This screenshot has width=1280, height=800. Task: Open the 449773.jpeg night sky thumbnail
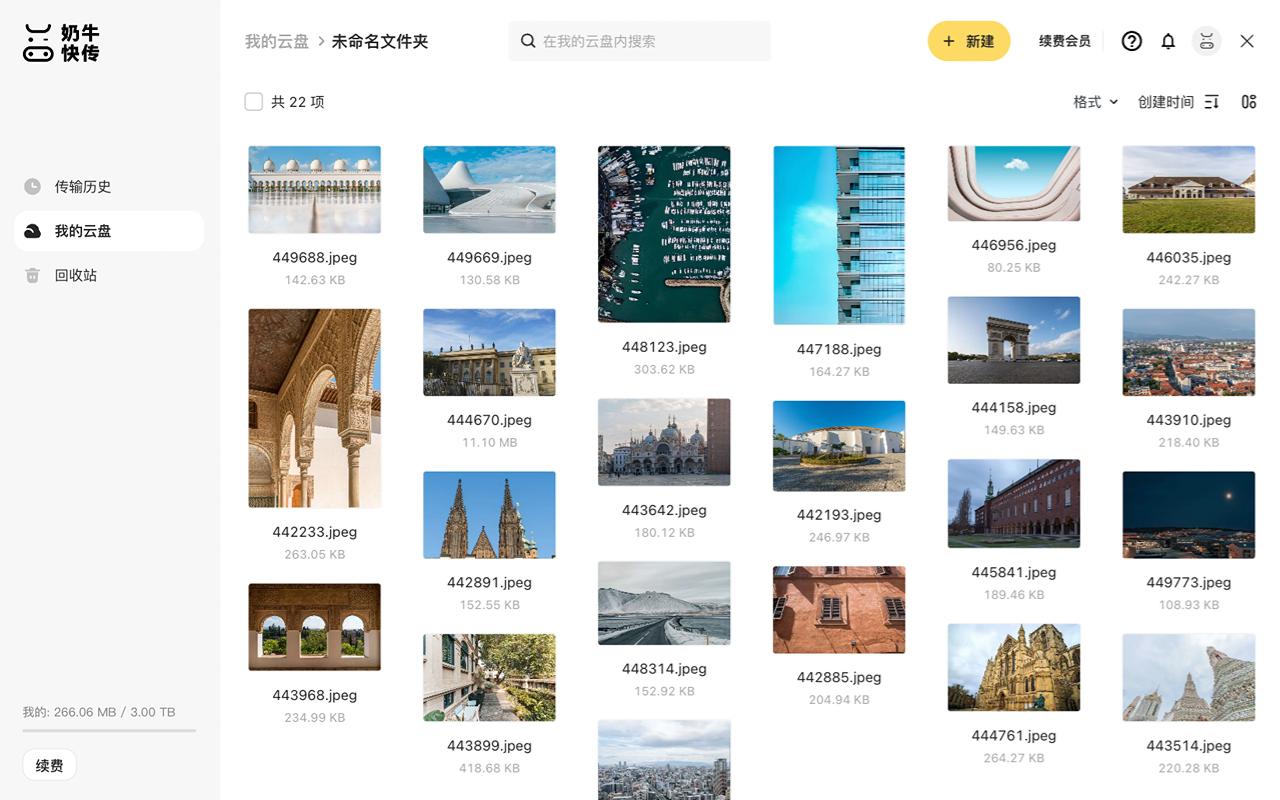tap(1189, 515)
